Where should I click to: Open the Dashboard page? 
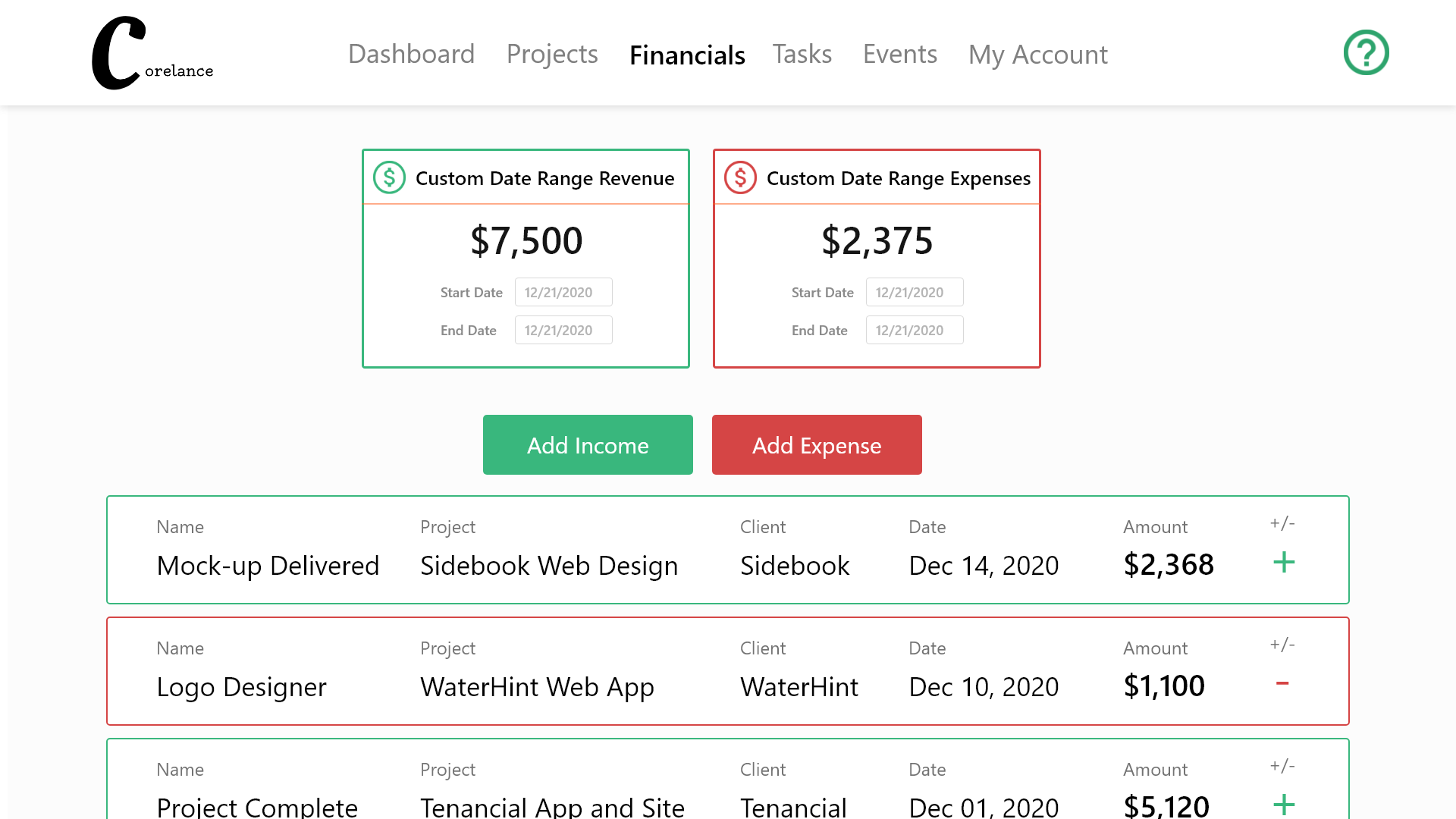click(411, 55)
